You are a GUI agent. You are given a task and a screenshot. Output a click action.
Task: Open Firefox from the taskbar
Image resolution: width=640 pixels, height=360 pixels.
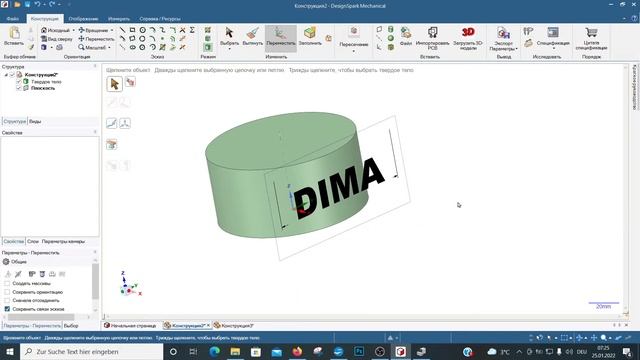click(x=297, y=351)
